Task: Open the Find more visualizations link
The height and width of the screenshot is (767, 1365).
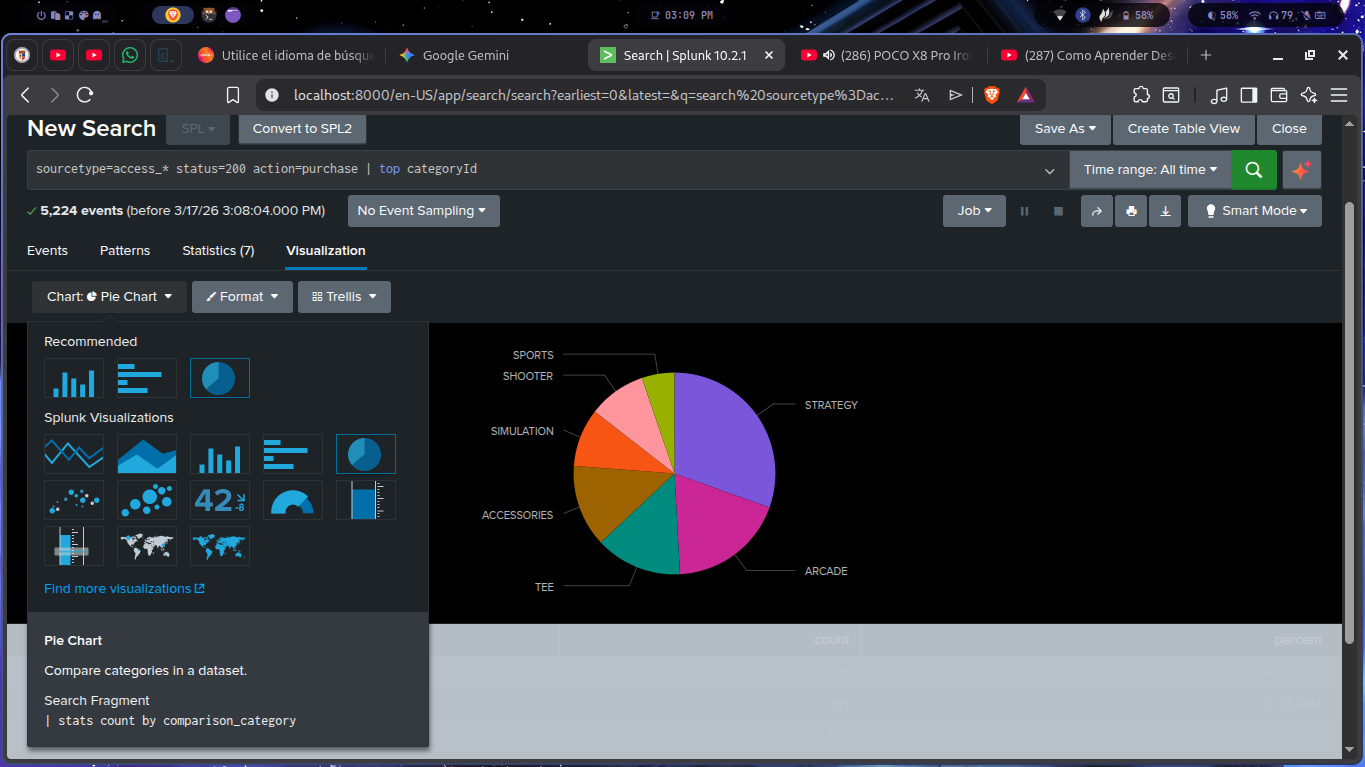Action: [x=124, y=589]
